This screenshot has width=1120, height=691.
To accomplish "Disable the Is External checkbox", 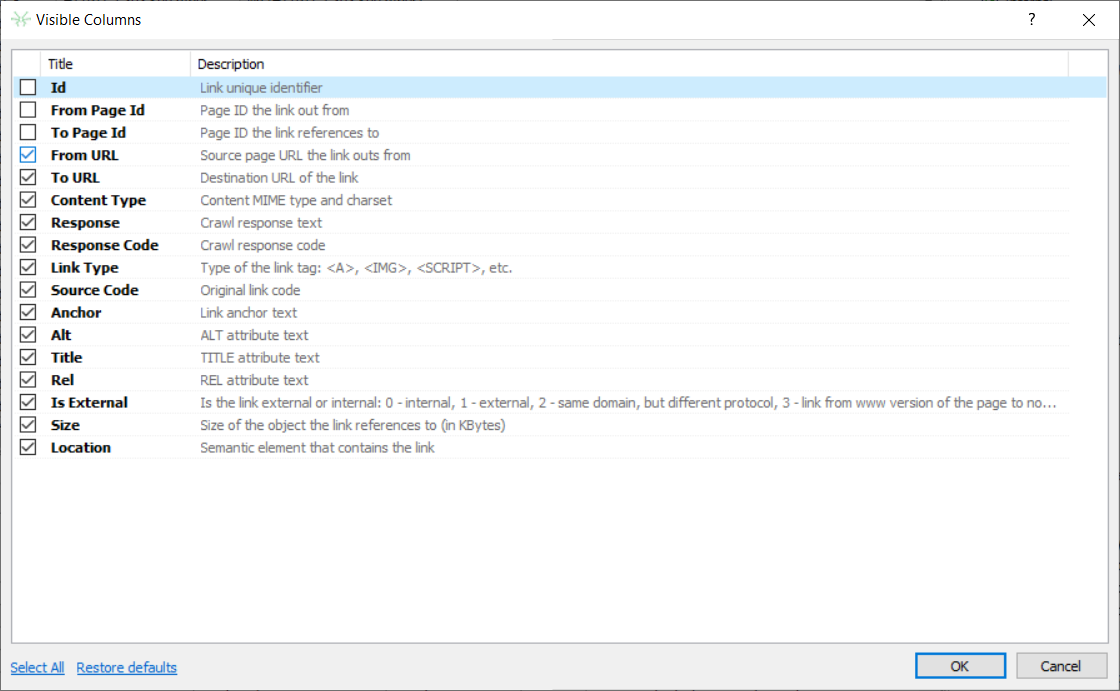I will coord(28,403).
